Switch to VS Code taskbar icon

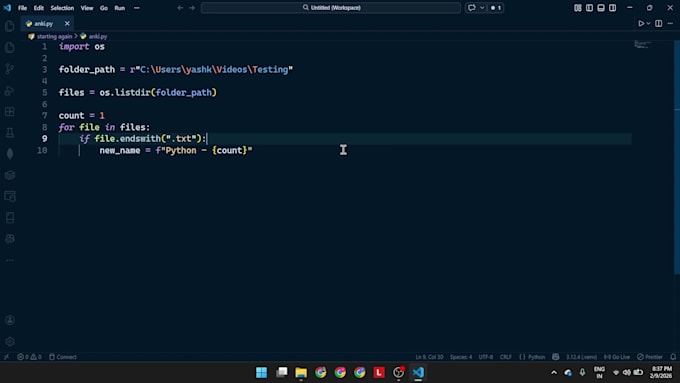coord(418,372)
